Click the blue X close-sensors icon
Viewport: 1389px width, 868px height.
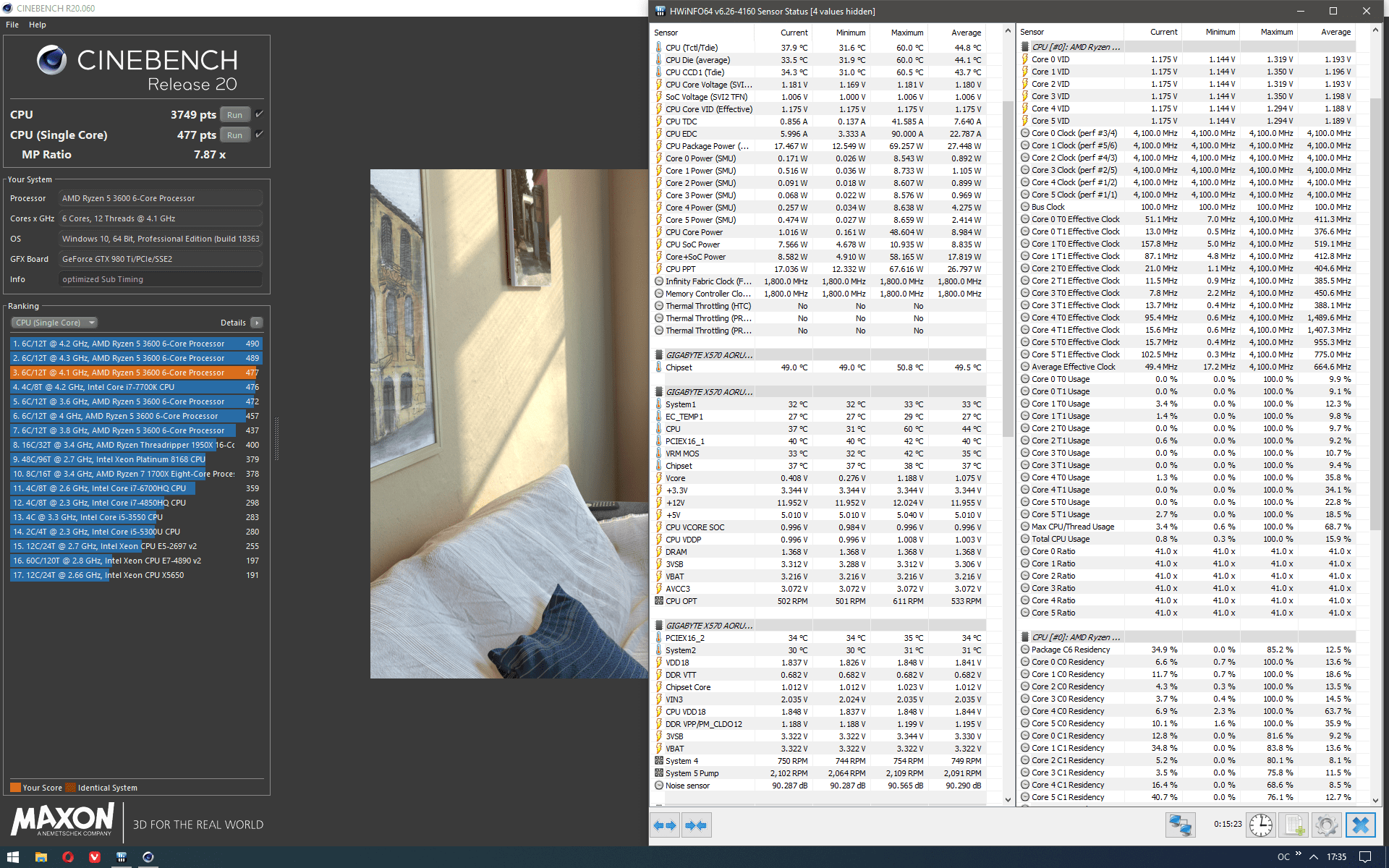[x=1360, y=825]
